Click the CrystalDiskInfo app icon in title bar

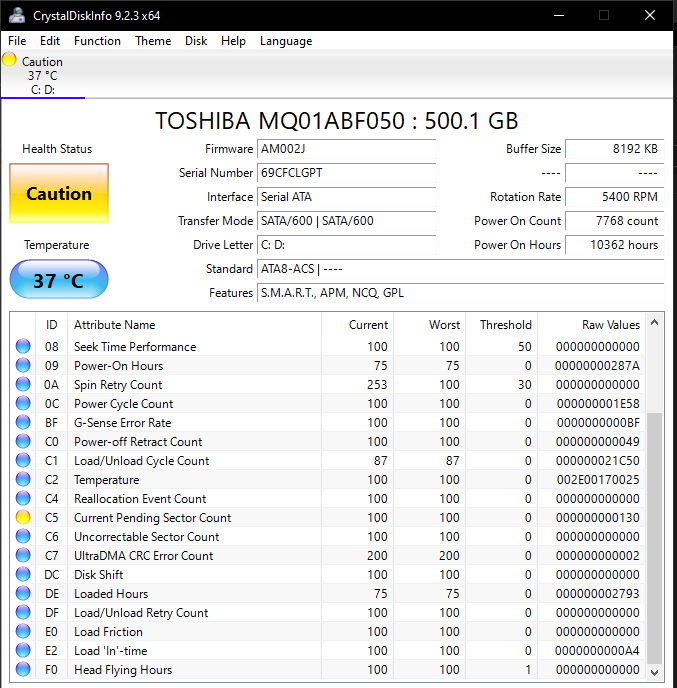[x=16, y=15]
